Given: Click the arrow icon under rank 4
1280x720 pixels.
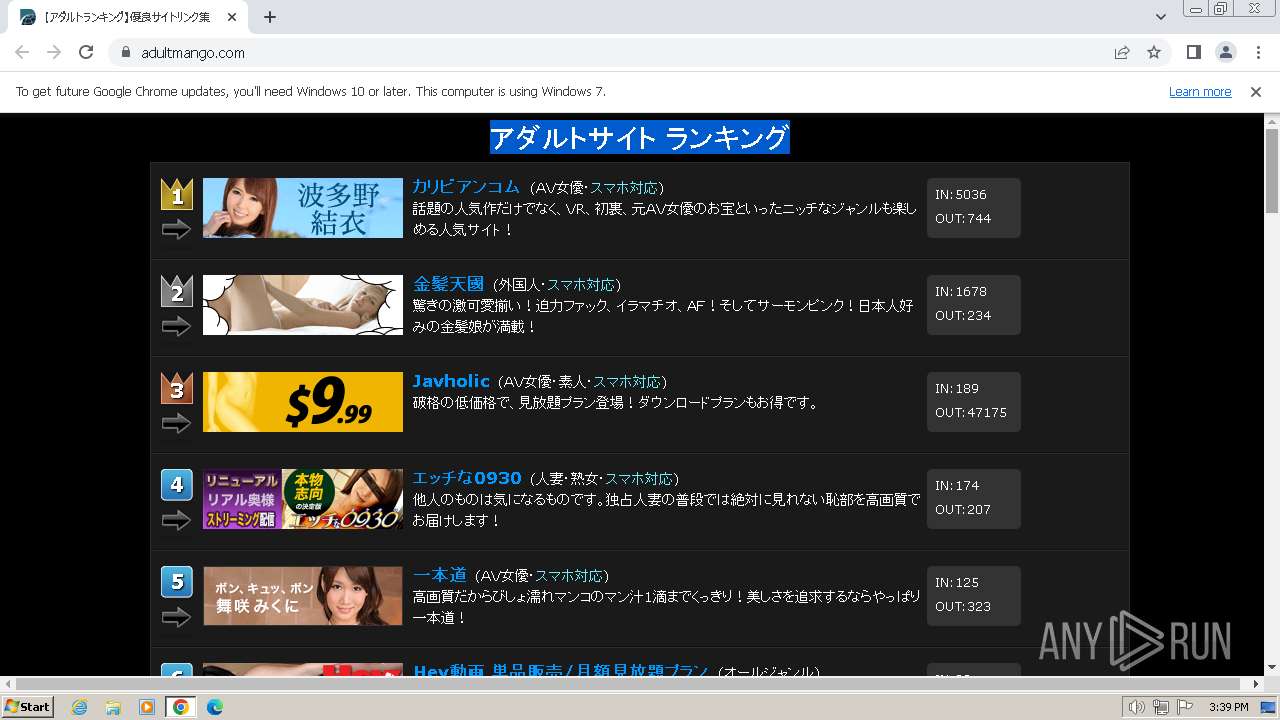Looking at the screenshot, I should pos(176,521).
